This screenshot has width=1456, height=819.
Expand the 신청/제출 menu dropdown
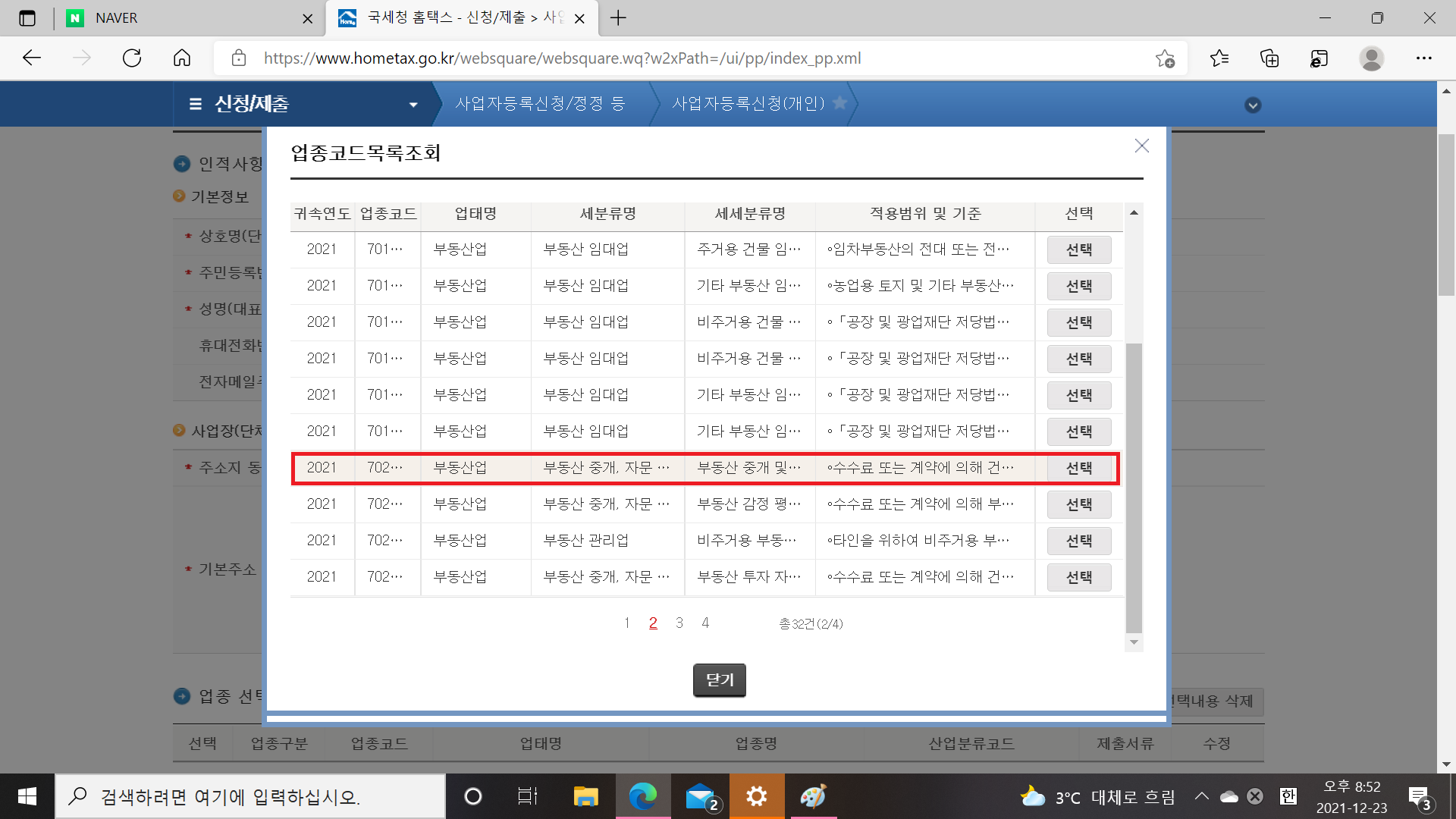click(413, 105)
